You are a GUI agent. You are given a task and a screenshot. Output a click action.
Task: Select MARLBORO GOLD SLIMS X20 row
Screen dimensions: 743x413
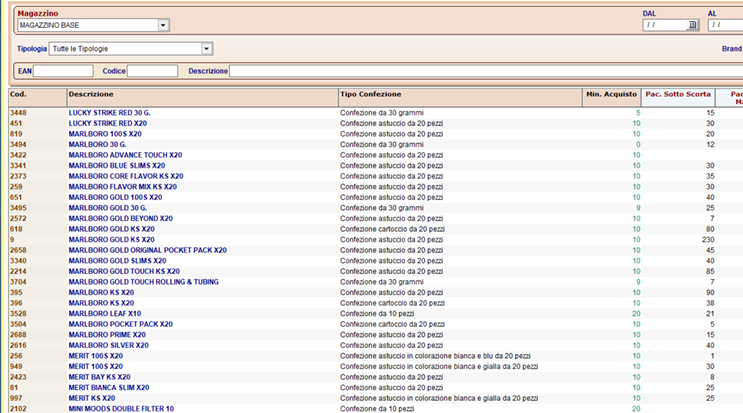pos(376,261)
